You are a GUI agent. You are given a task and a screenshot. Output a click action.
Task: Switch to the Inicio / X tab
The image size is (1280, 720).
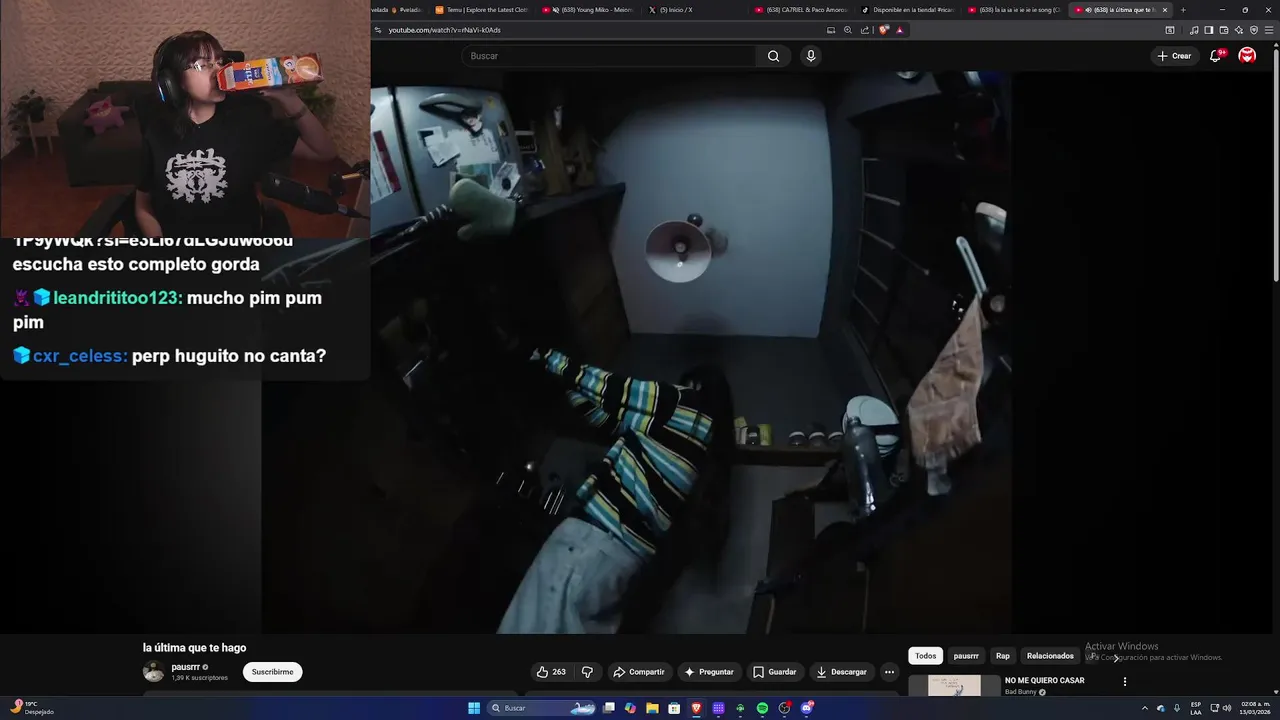click(x=695, y=10)
